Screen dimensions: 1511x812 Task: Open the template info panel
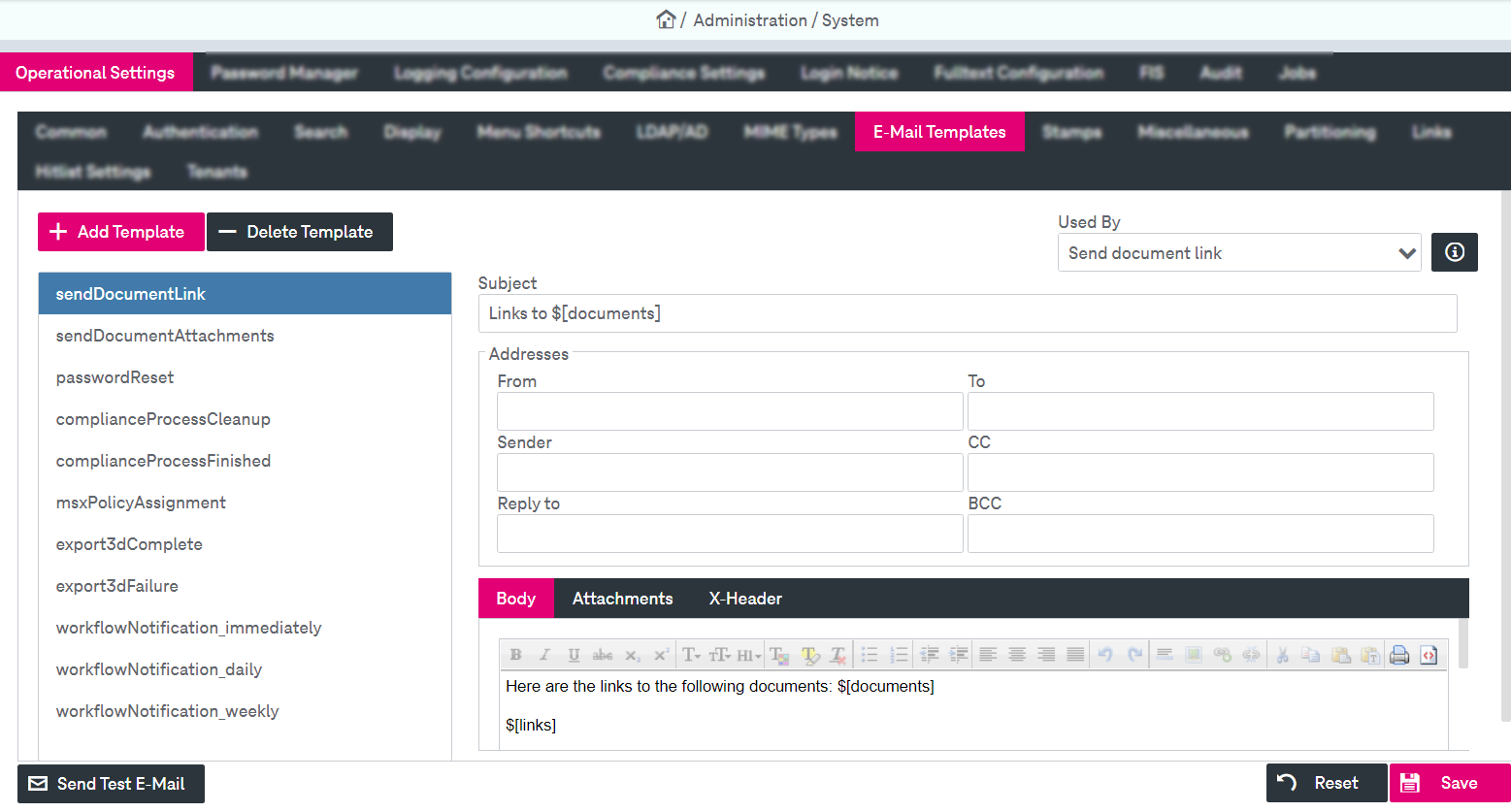[1454, 252]
